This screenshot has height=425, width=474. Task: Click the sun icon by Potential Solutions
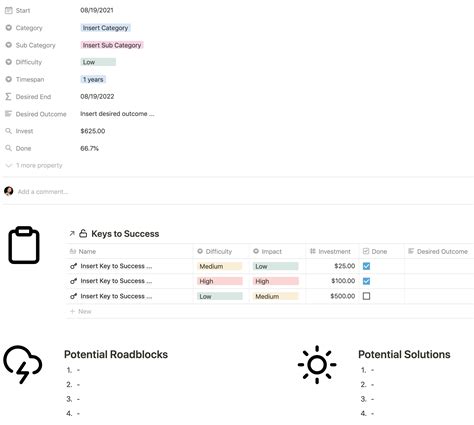click(x=317, y=364)
